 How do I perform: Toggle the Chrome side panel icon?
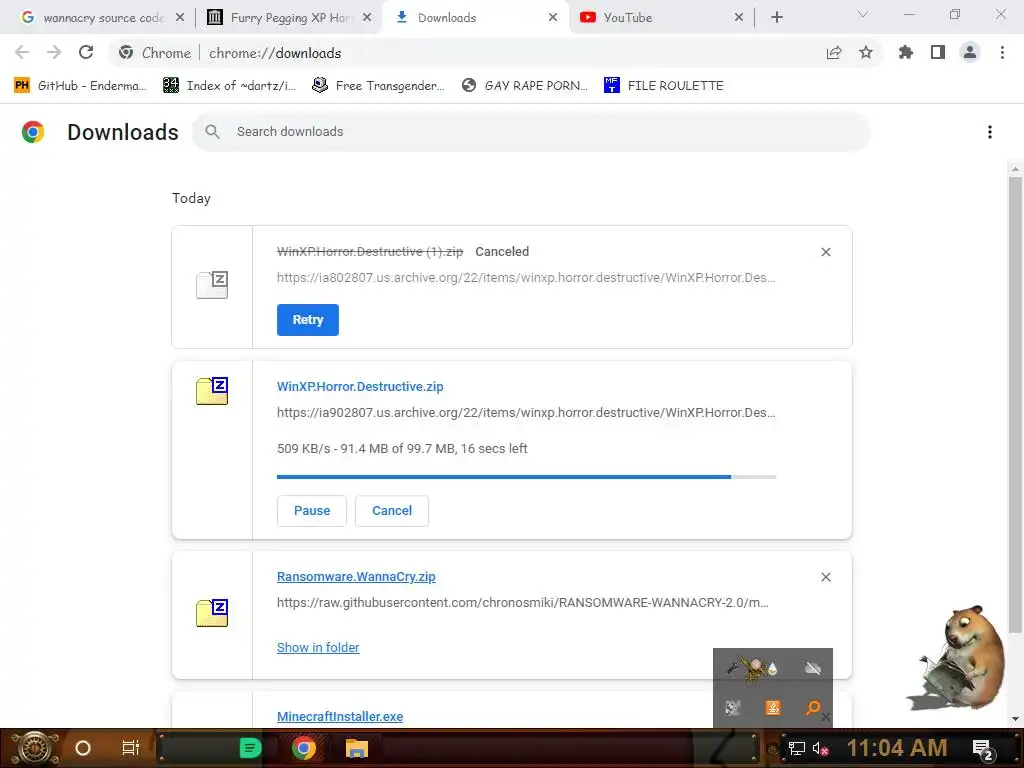[x=938, y=53]
